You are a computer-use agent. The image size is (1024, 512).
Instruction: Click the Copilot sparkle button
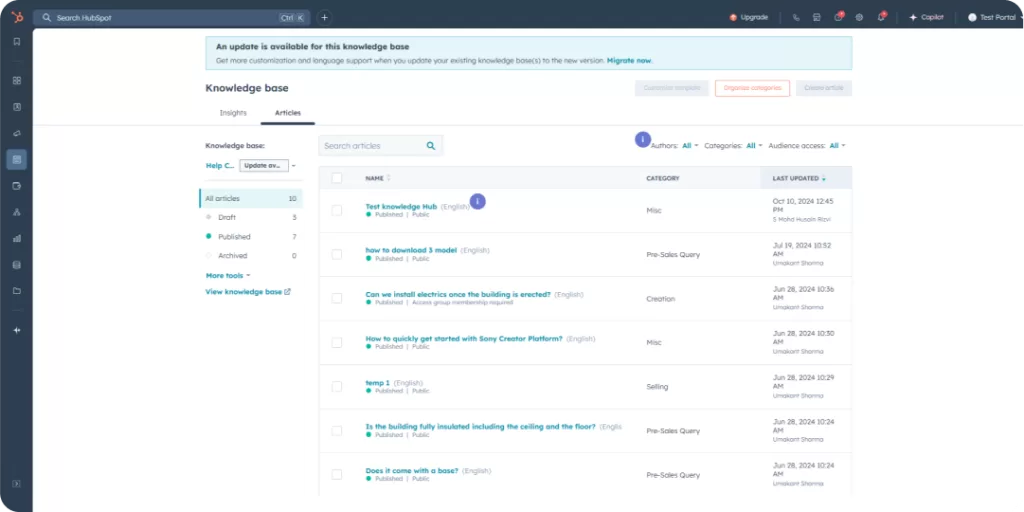[927, 18]
